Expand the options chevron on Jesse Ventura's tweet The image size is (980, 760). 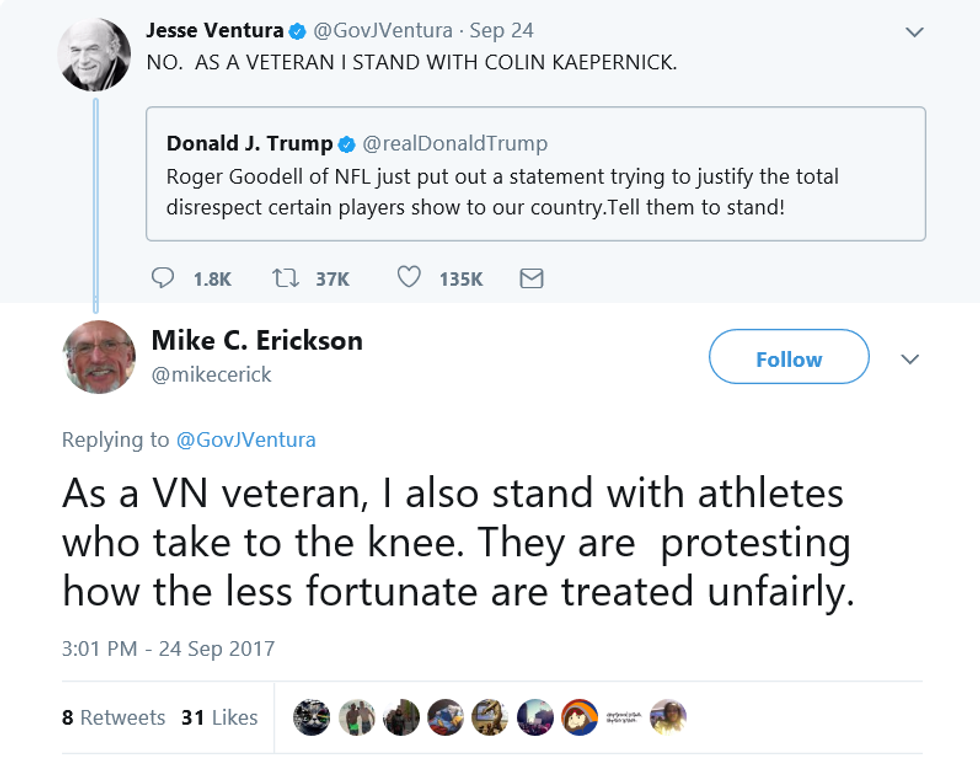914,33
